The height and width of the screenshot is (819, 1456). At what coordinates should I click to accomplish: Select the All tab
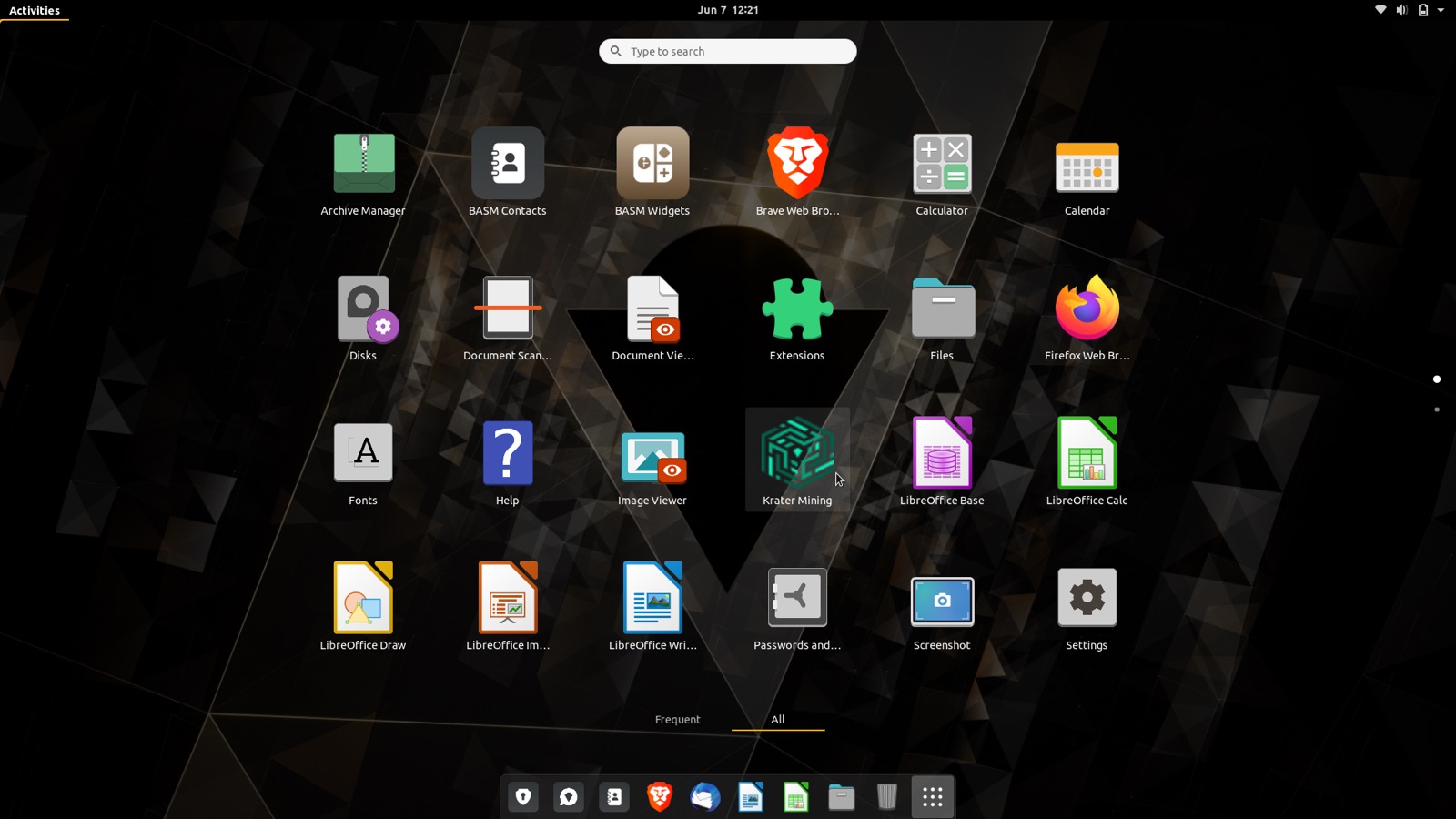point(778,719)
